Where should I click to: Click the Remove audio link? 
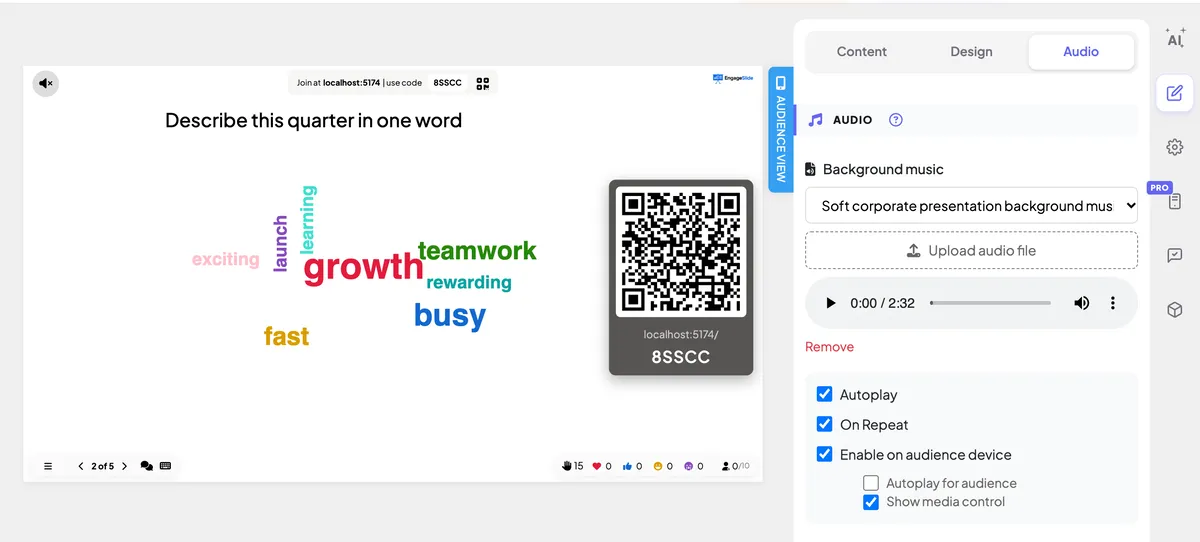pos(830,347)
